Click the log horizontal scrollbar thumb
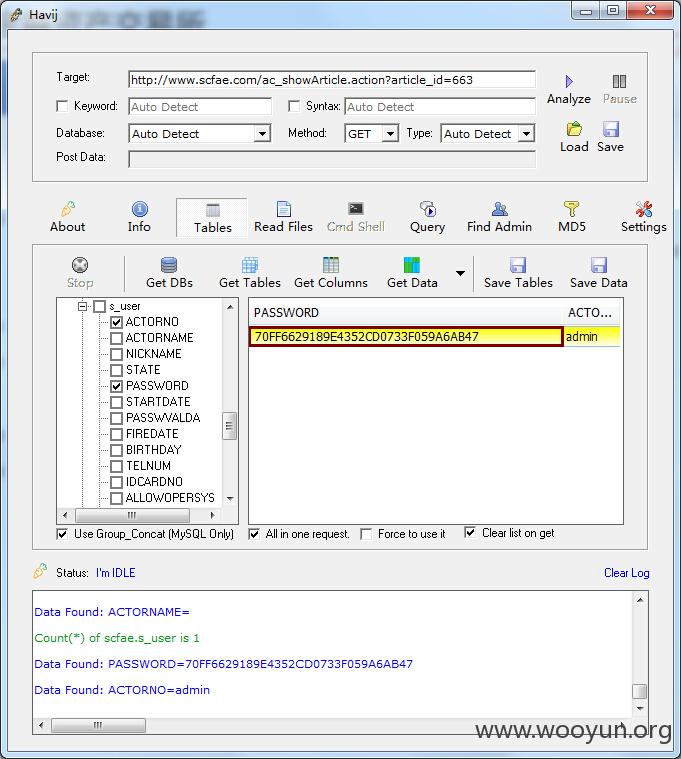Viewport: 681px width, 759px height. (98, 725)
